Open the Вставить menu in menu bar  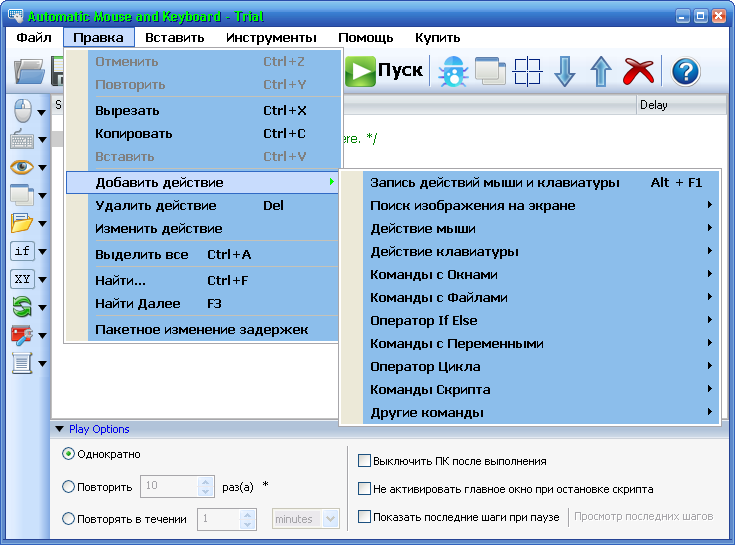tap(174, 37)
